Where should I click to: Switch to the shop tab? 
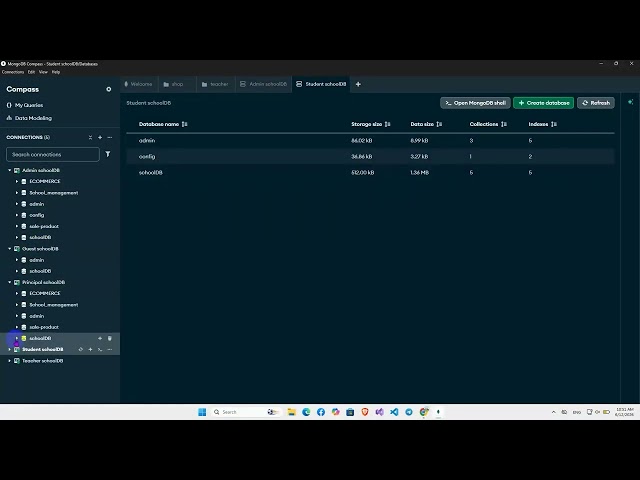(177, 84)
